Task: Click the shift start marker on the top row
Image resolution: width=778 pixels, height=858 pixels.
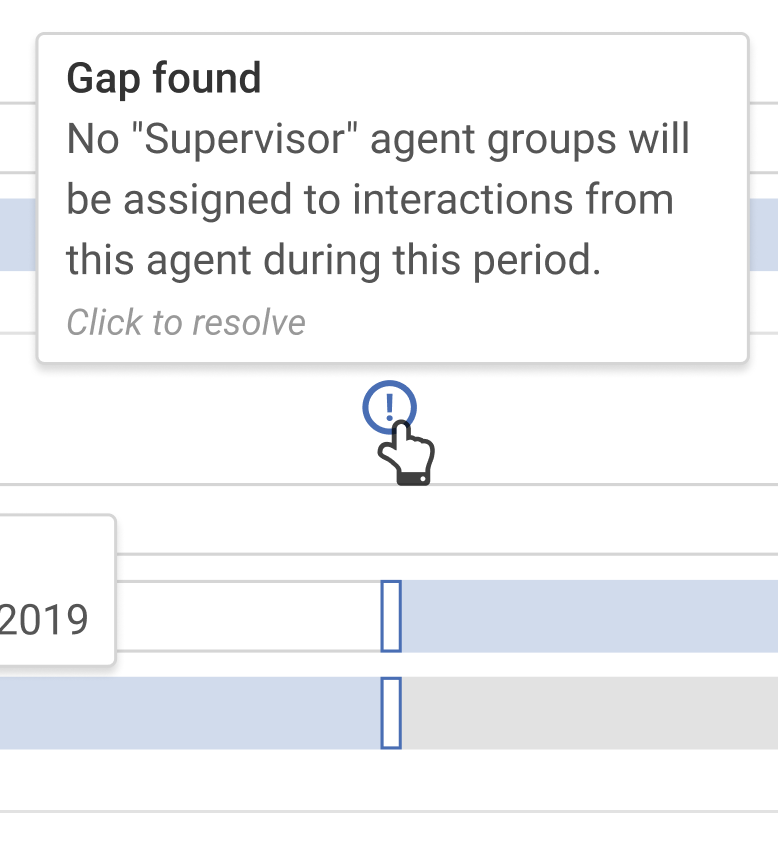Action: pos(389,613)
